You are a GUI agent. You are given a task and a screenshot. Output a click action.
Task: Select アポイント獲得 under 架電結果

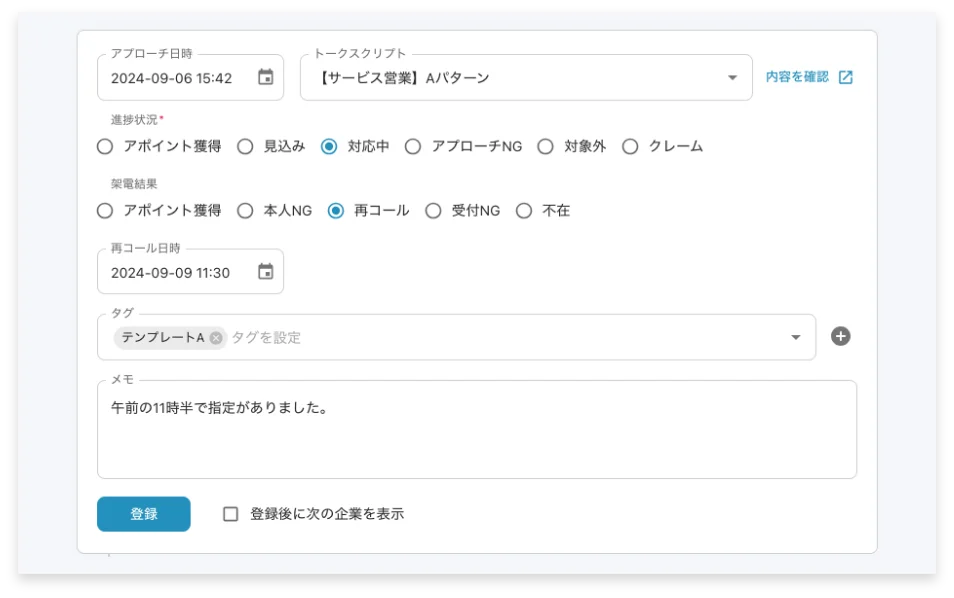(x=105, y=211)
